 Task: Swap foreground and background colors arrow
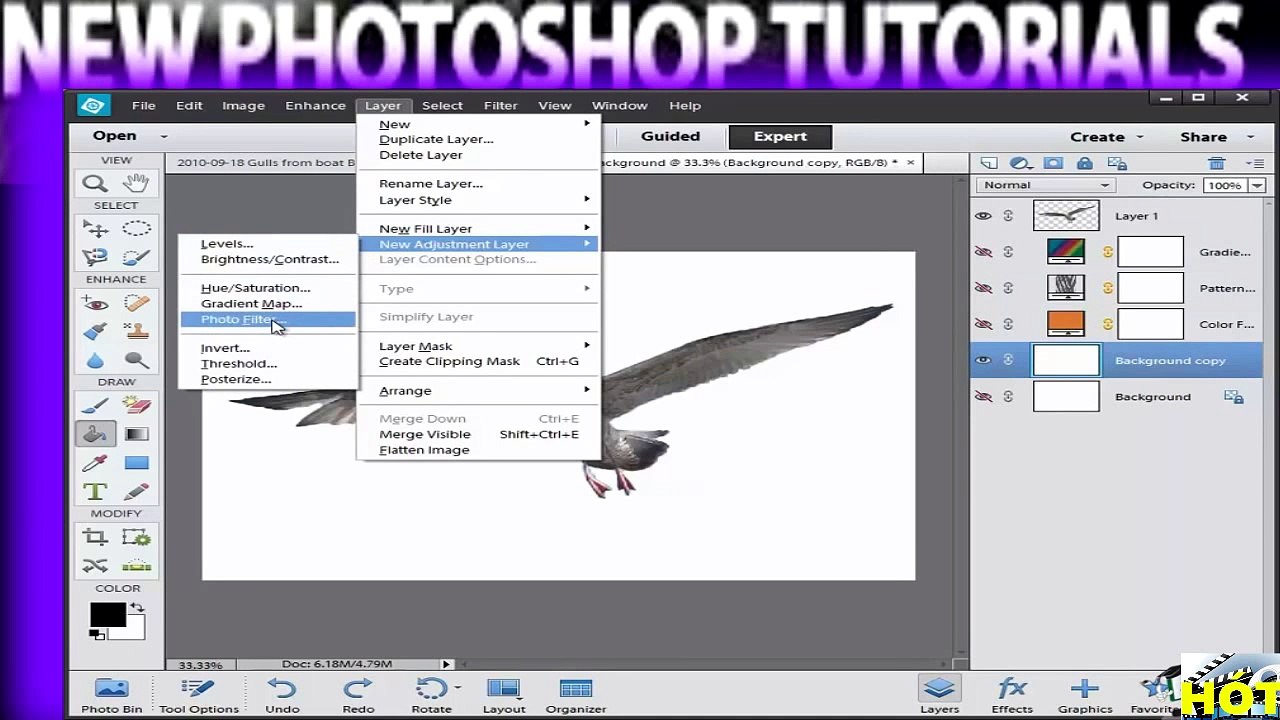tap(136, 608)
